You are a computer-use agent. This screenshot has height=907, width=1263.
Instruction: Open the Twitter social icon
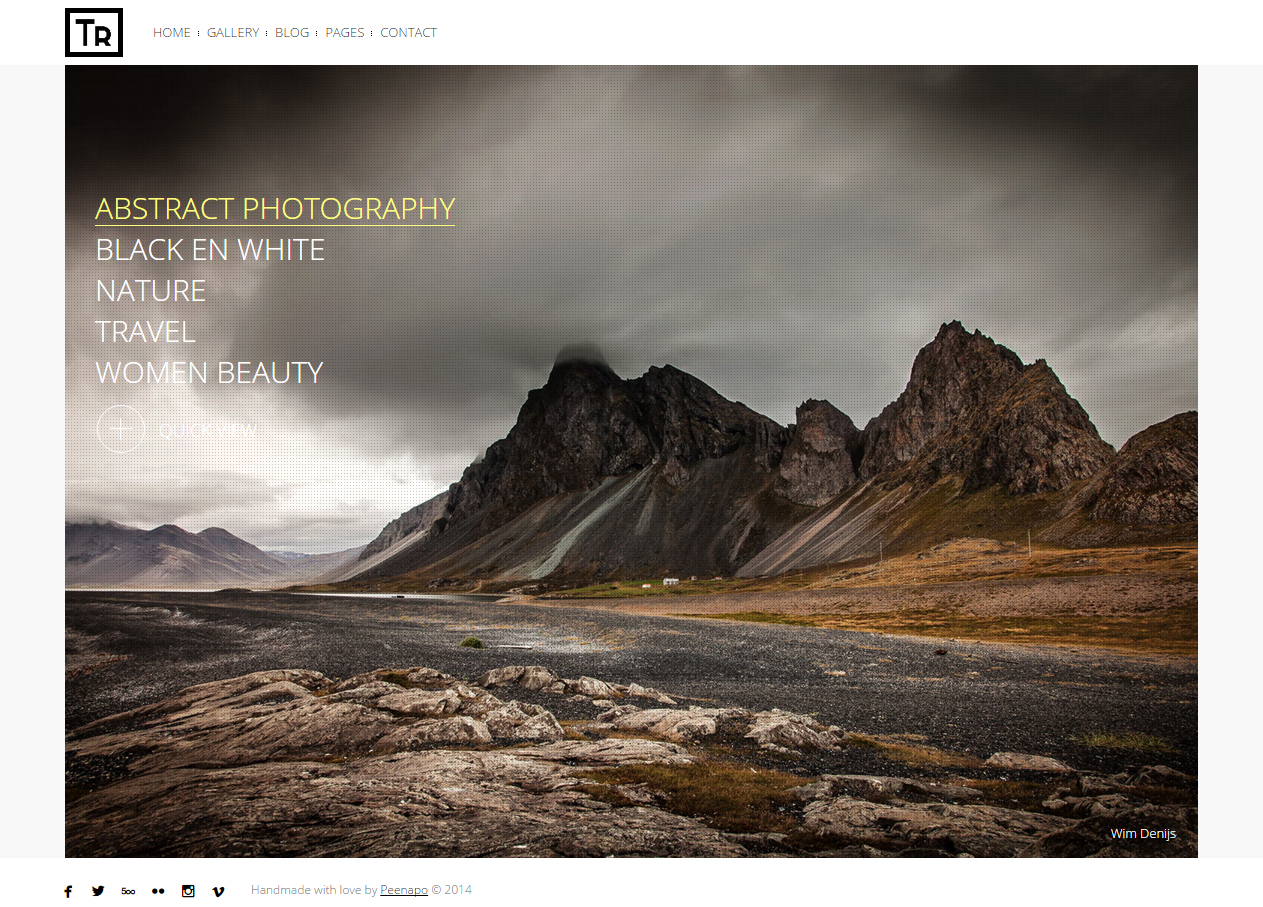(98, 891)
